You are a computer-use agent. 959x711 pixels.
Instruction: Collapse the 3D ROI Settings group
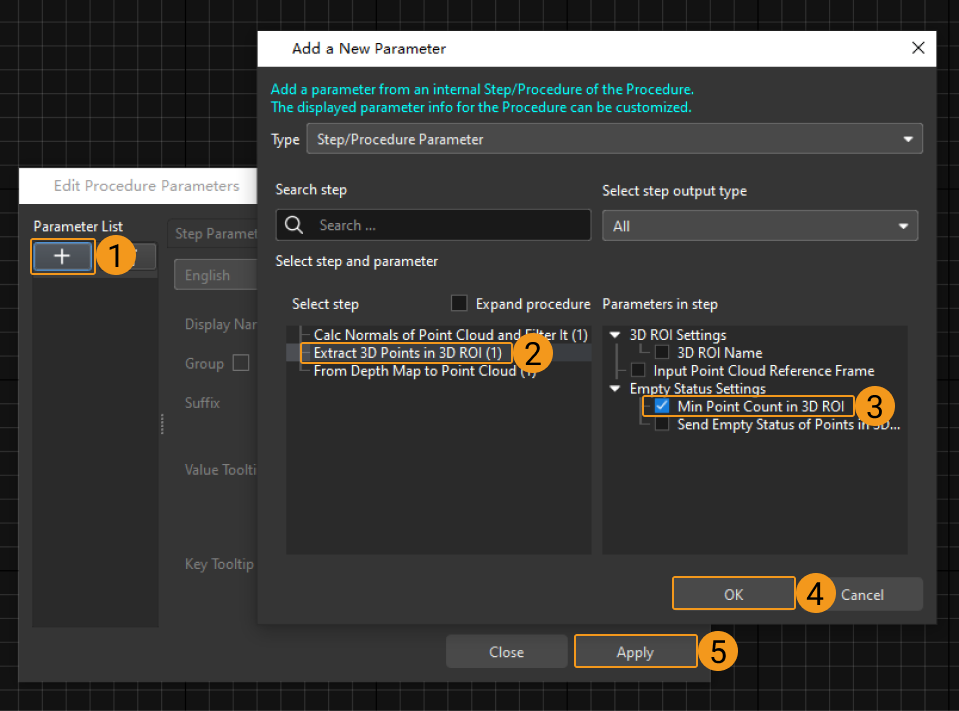[x=615, y=335]
